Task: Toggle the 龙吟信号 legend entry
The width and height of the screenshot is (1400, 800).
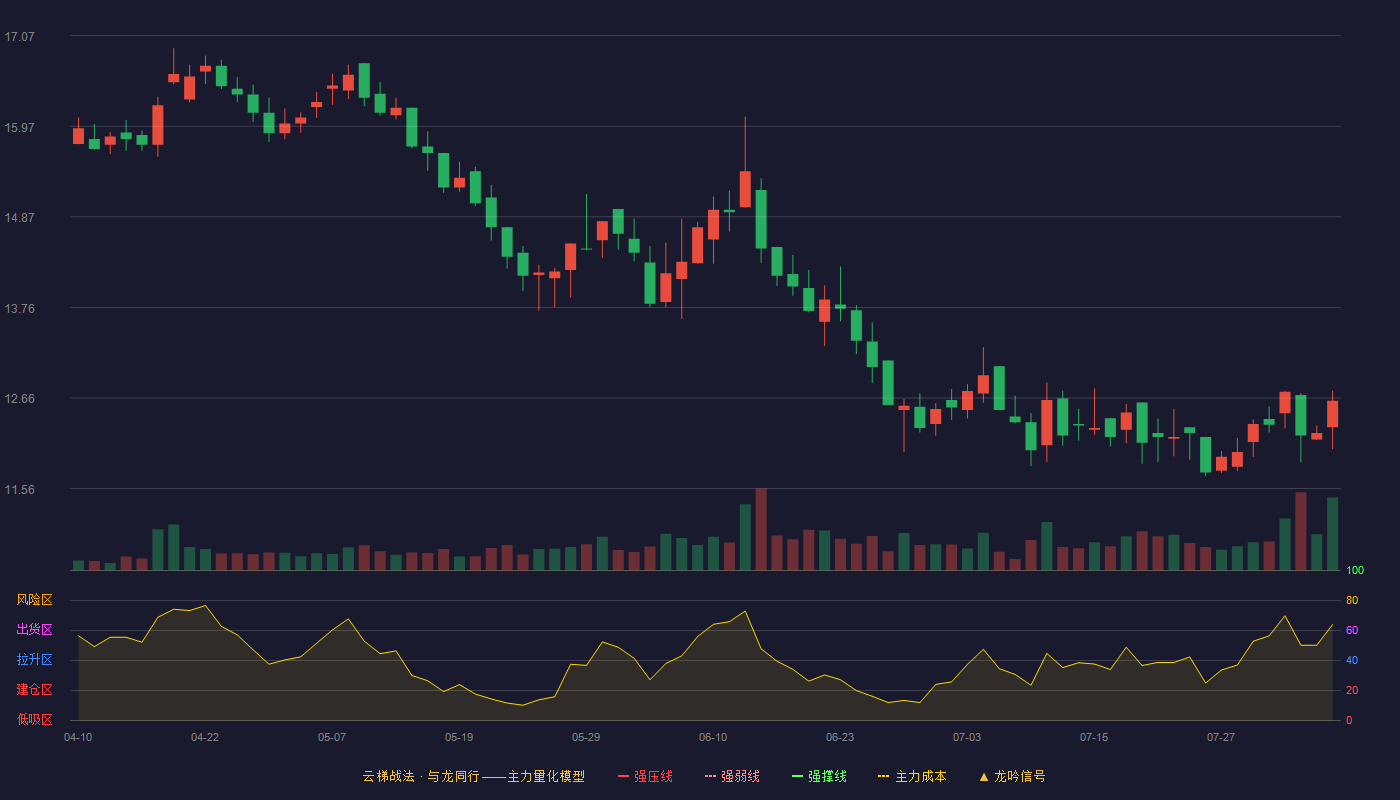Action: pos(1012,776)
